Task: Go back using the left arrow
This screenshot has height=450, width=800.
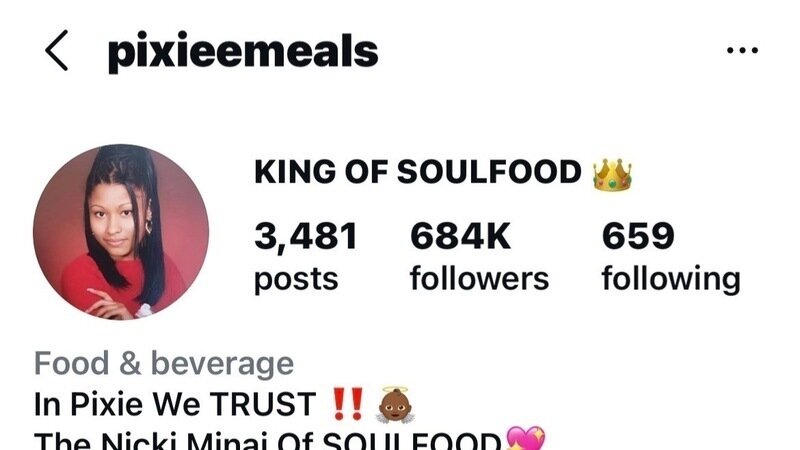Action: (56, 50)
